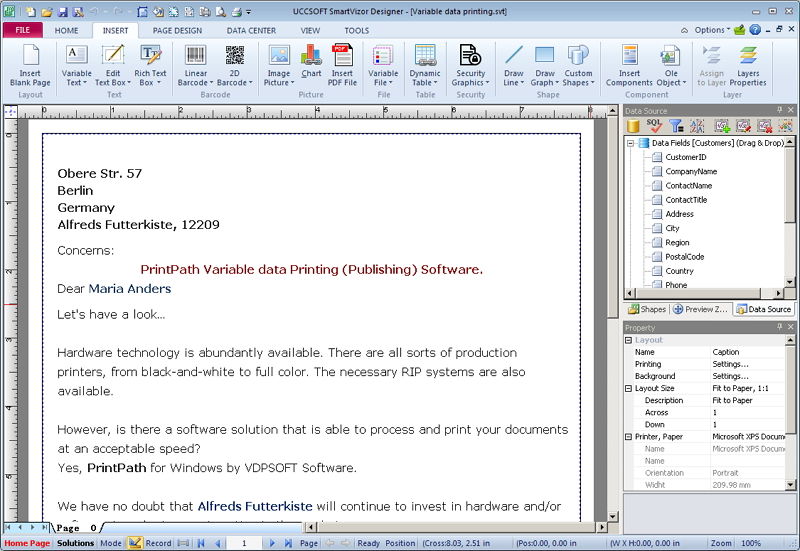This screenshot has width=800, height=551.
Task: Insert a Chart
Action: pyautogui.click(x=311, y=61)
